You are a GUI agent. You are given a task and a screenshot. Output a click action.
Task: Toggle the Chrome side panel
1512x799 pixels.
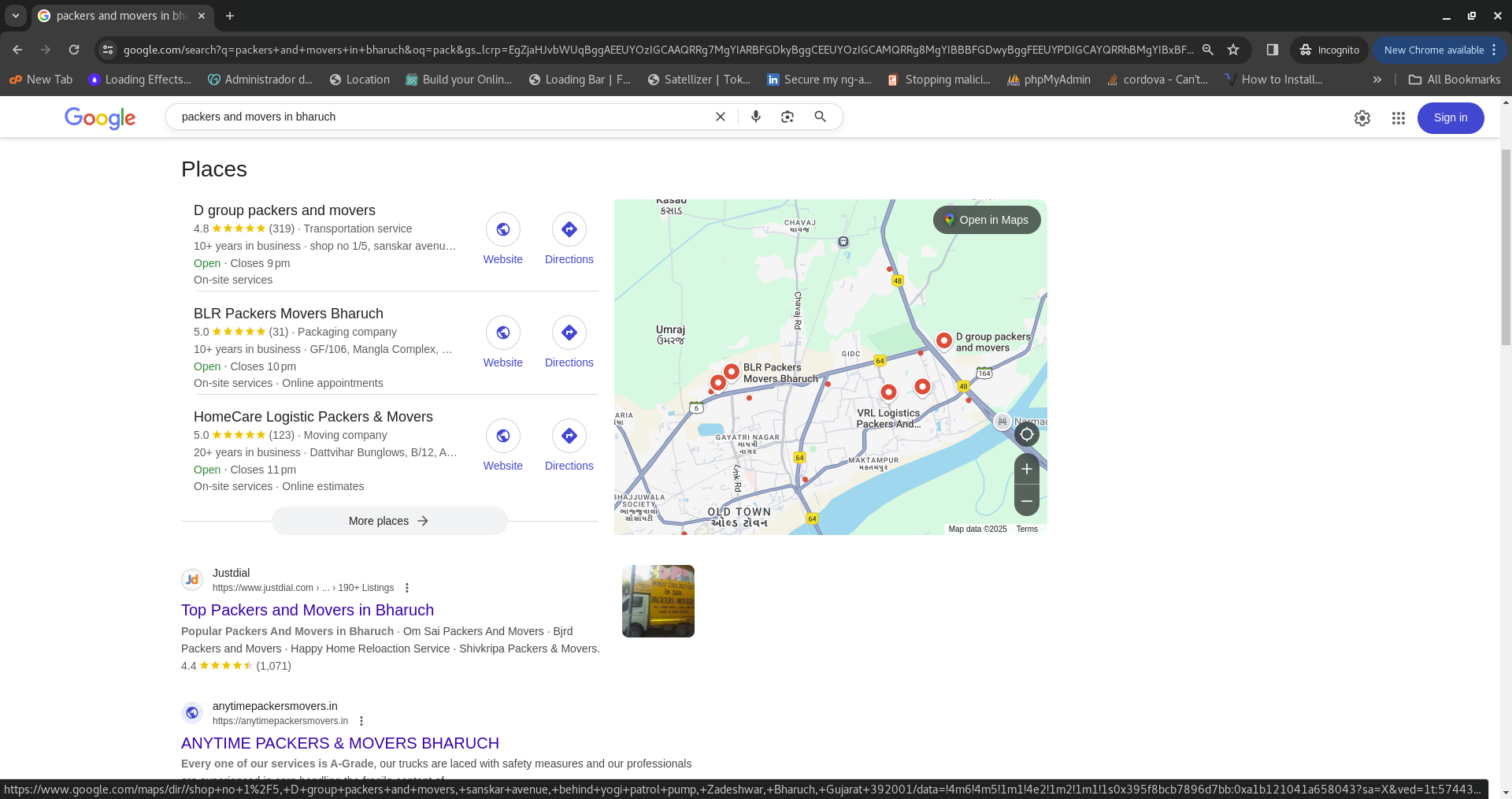1272,50
